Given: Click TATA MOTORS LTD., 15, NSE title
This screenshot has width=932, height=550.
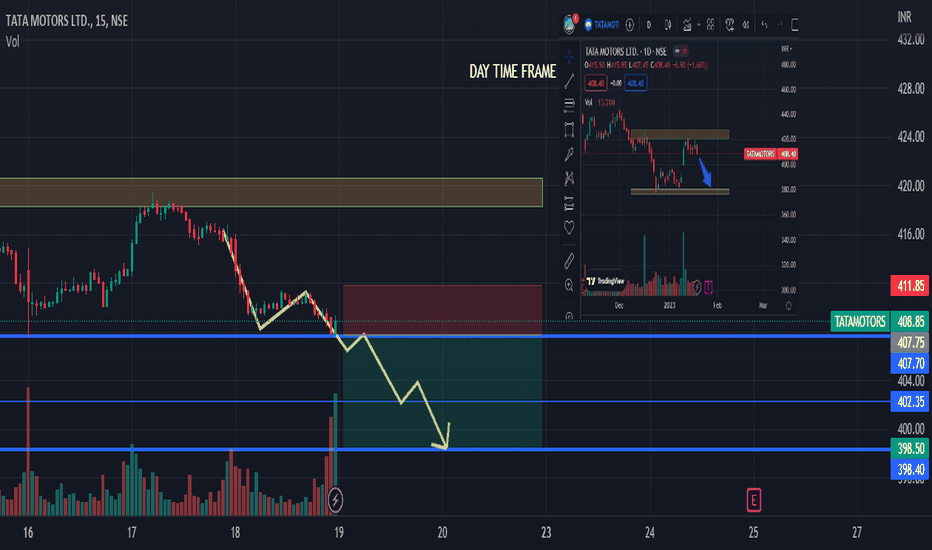Looking at the screenshot, I should (x=67, y=21).
